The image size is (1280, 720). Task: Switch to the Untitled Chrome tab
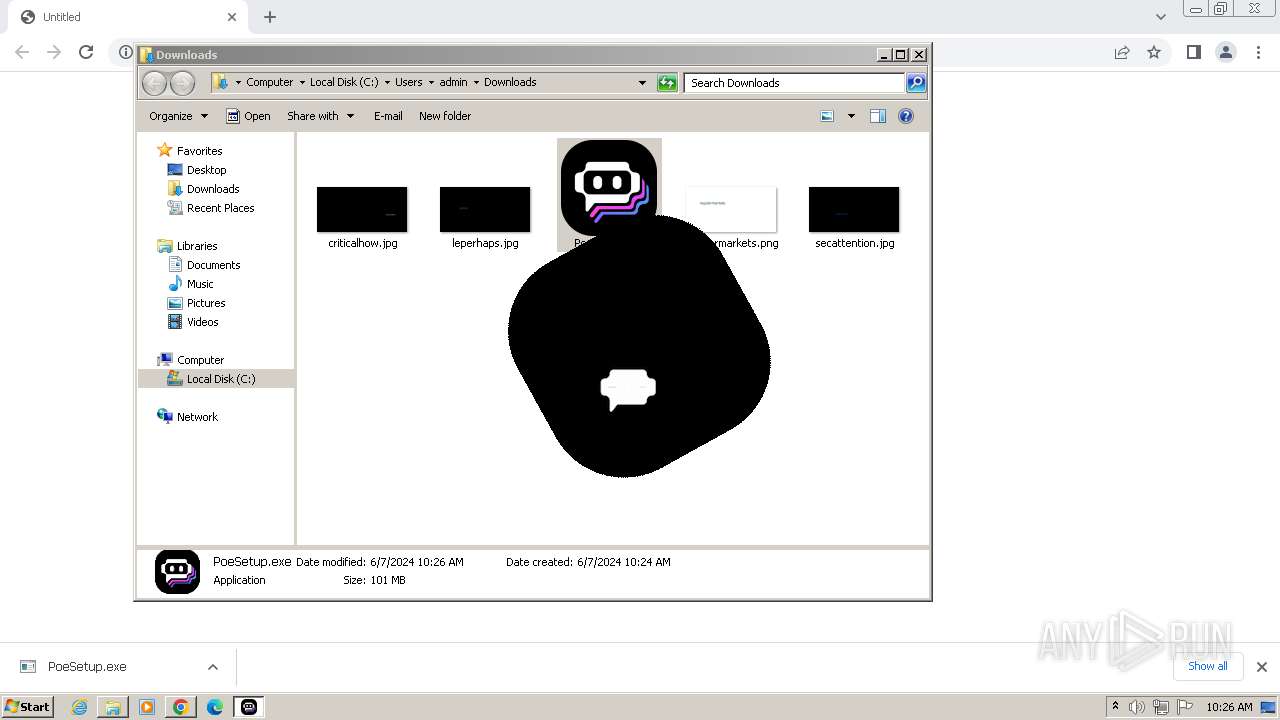coord(125,17)
